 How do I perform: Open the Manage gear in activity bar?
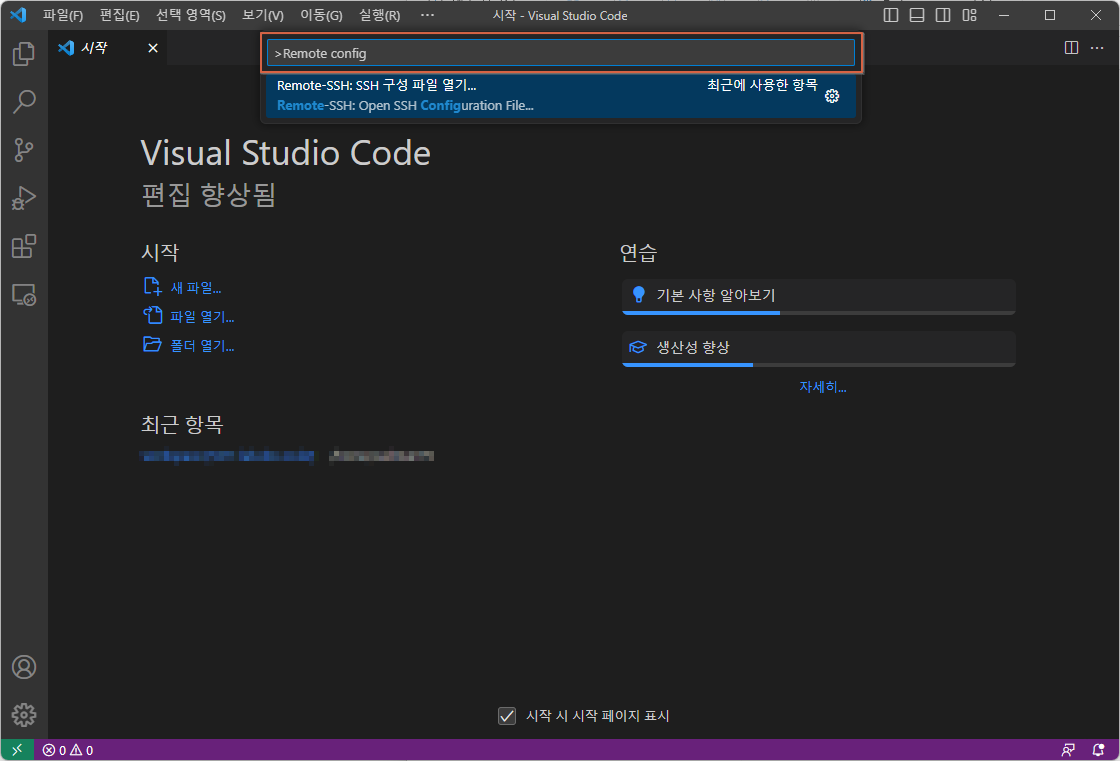point(24,715)
